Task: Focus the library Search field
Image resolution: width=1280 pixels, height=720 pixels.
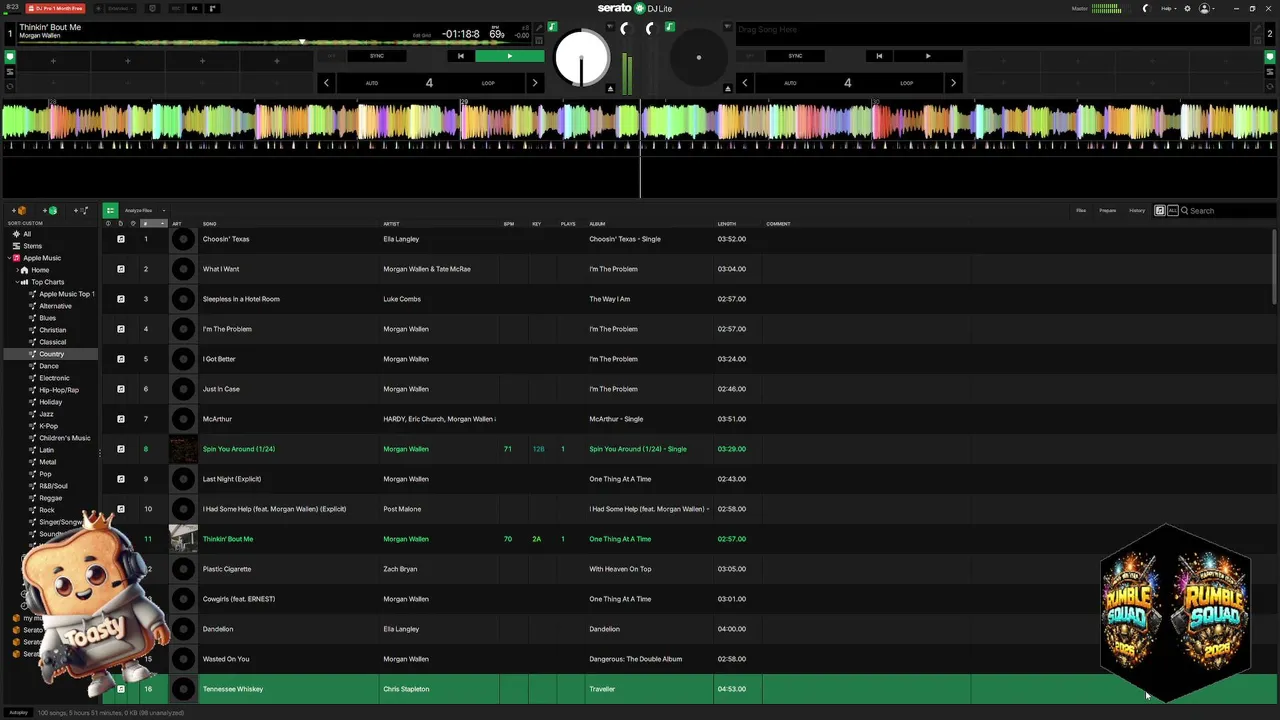Action: click(1228, 211)
